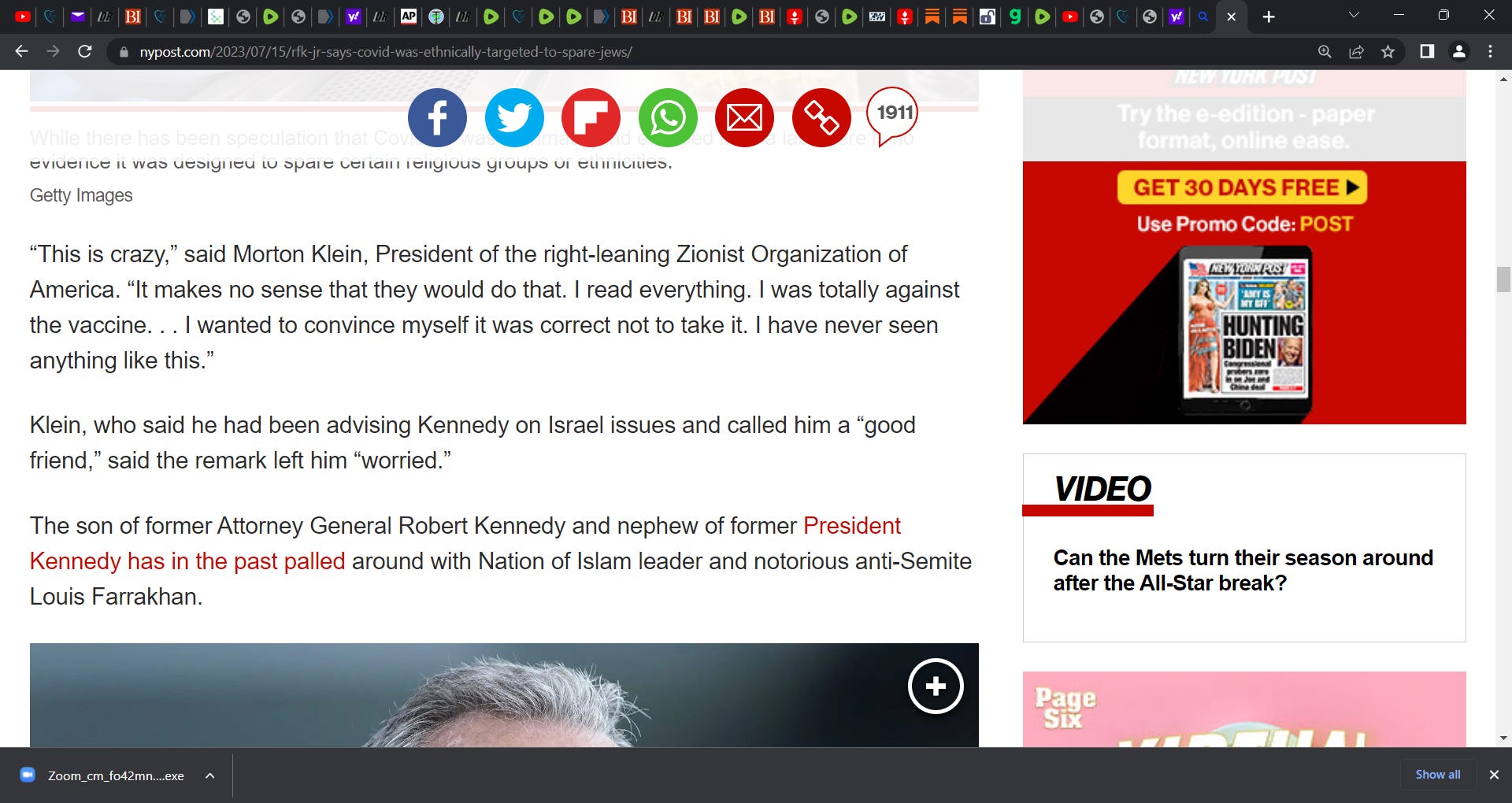Open the Page Six promo banner
1512x803 pixels.
pyautogui.click(x=1244, y=709)
